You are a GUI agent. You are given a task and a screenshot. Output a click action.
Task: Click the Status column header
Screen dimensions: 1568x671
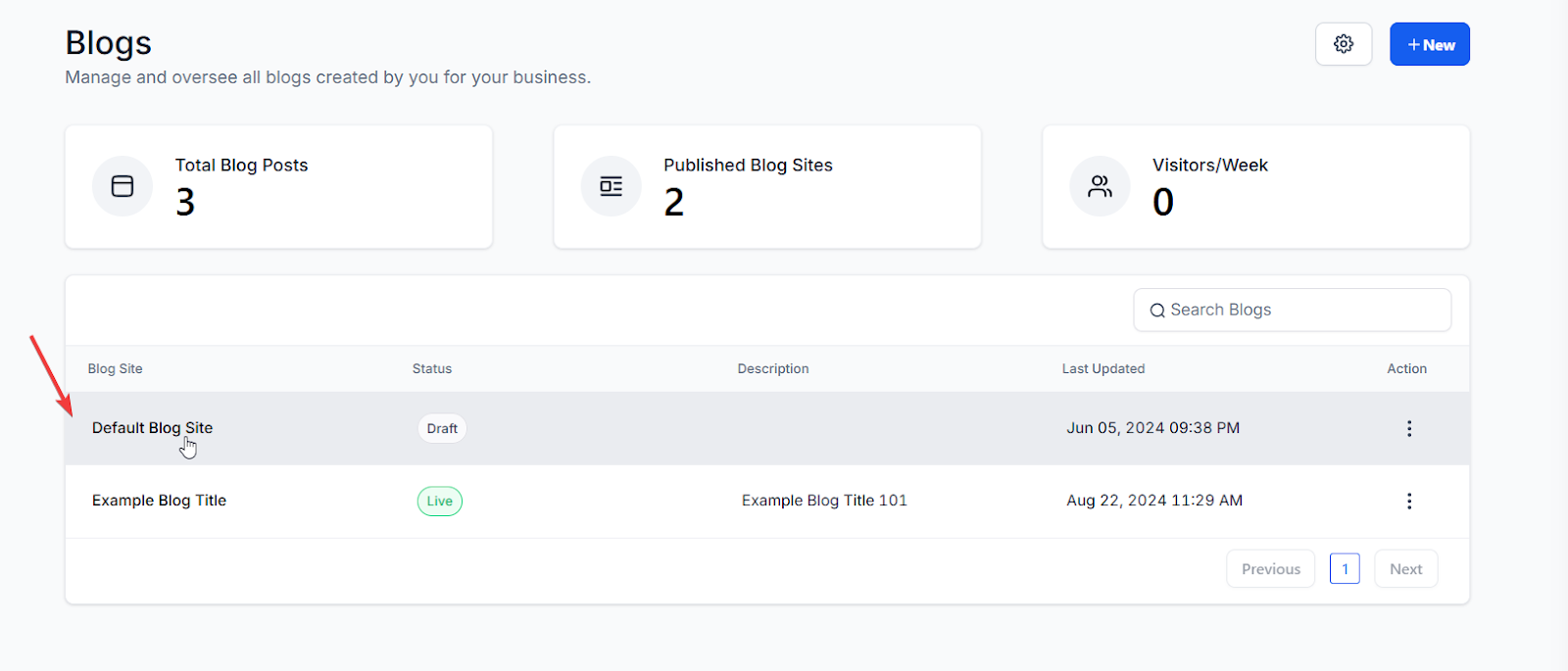point(432,369)
